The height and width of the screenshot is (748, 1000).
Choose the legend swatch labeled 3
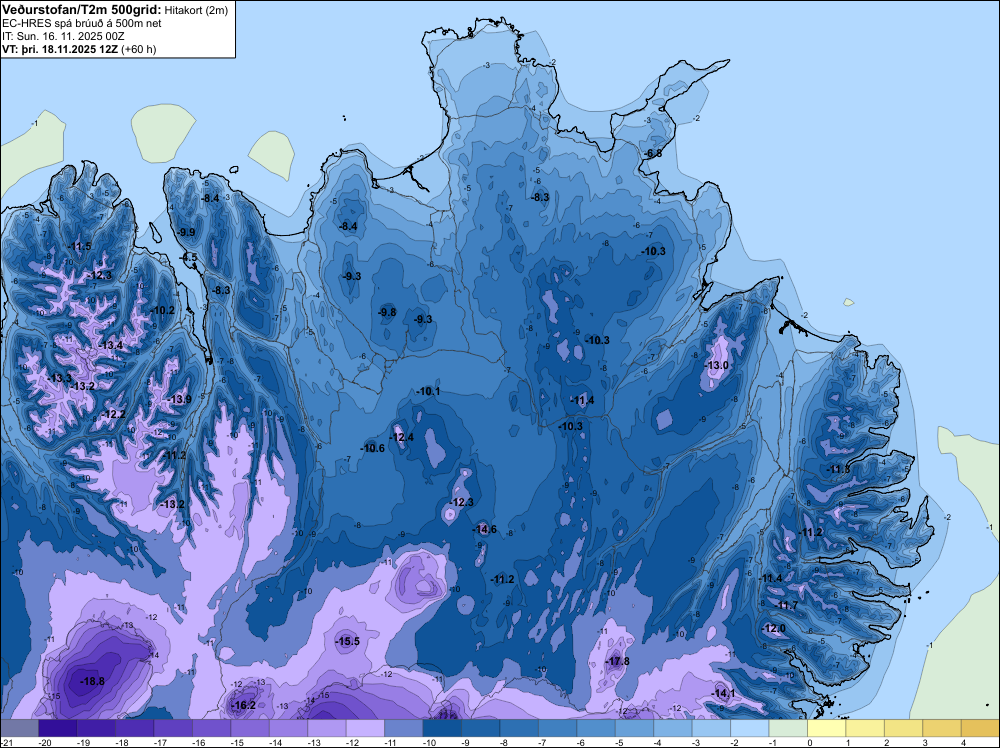pyautogui.click(x=942, y=728)
